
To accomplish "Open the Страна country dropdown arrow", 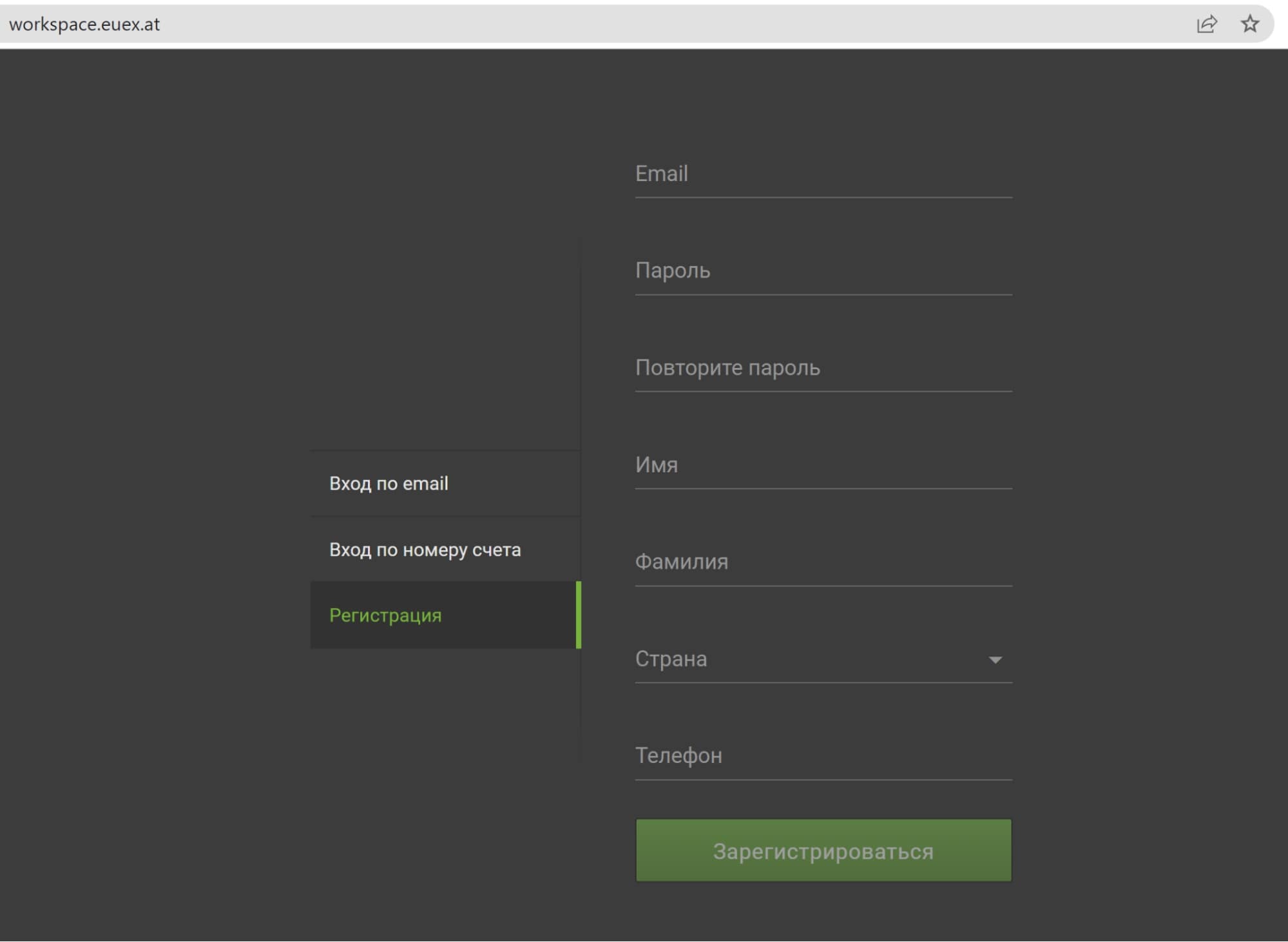I will [x=995, y=659].
